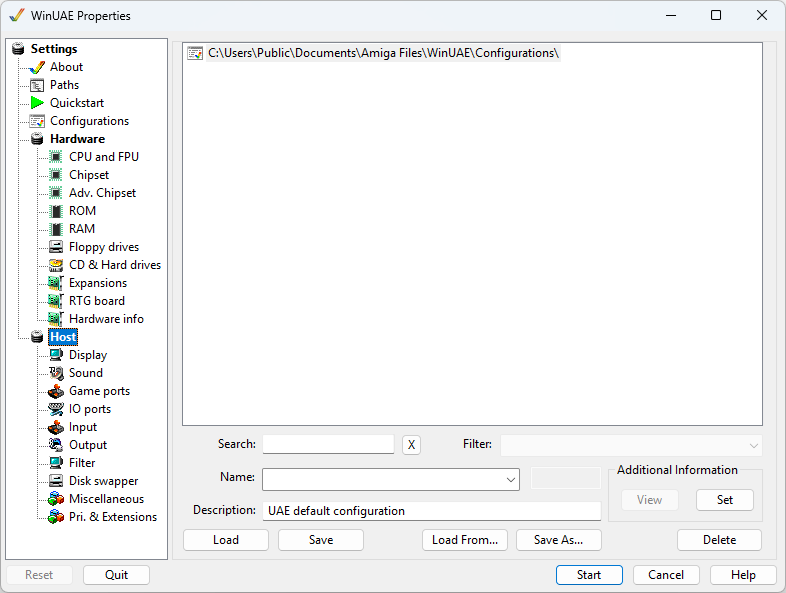Viewport: 786px width, 593px height.
Task: Click the RAM chip icon
Action: tap(56, 229)
